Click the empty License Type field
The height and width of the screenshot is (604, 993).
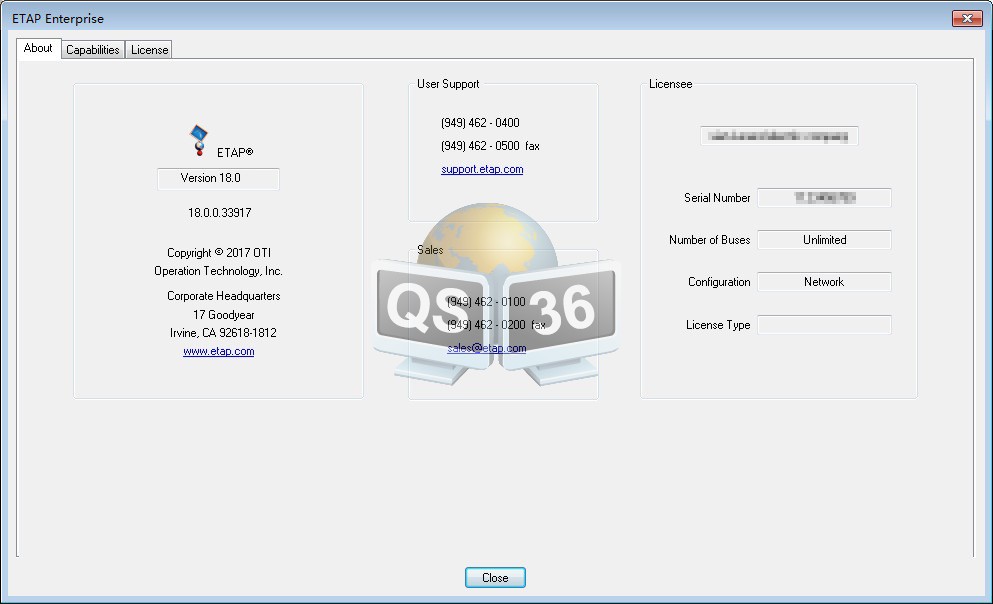(x=825, y=325)
